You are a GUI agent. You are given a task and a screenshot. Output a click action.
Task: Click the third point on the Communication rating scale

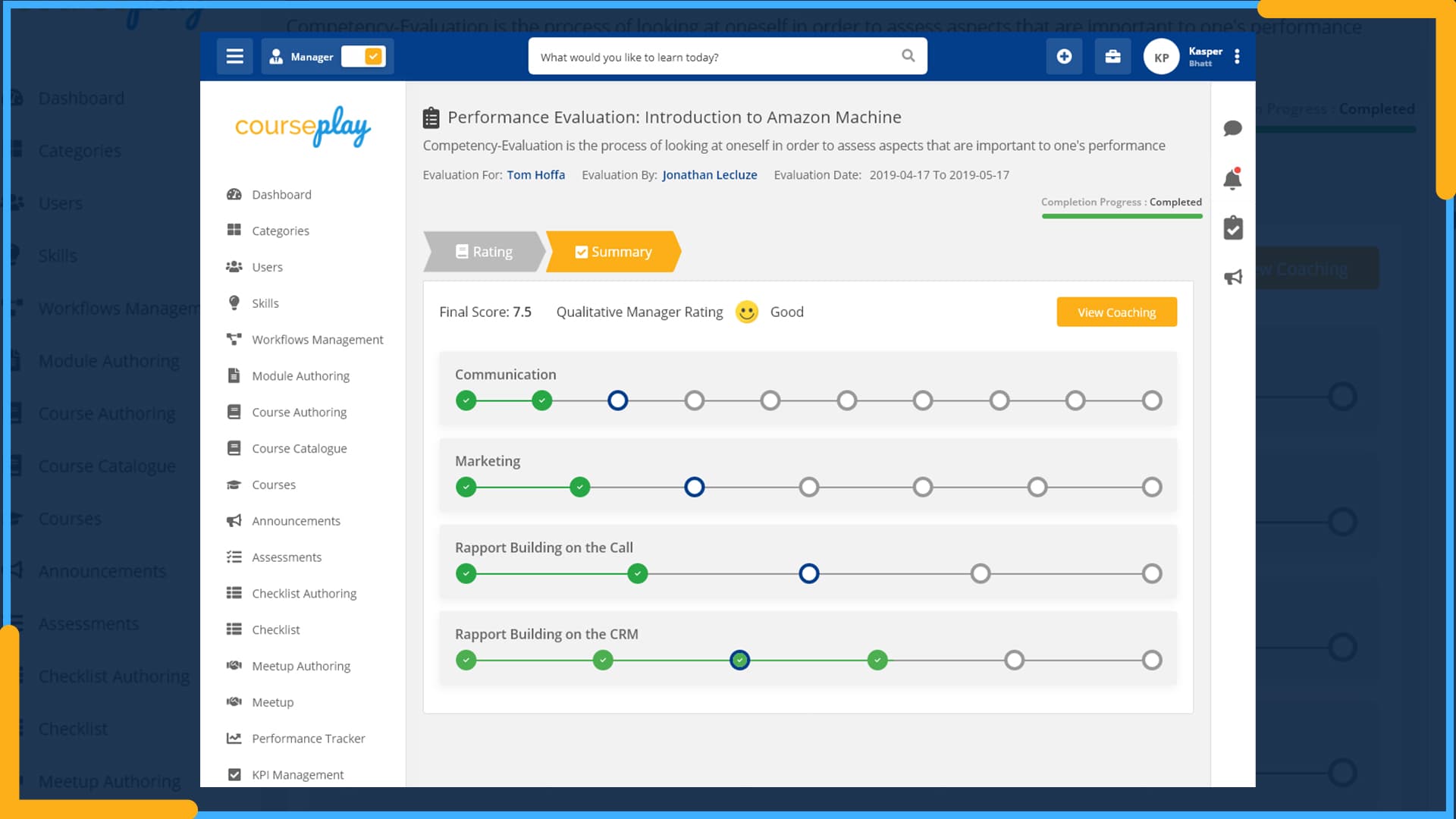point(617,400)
